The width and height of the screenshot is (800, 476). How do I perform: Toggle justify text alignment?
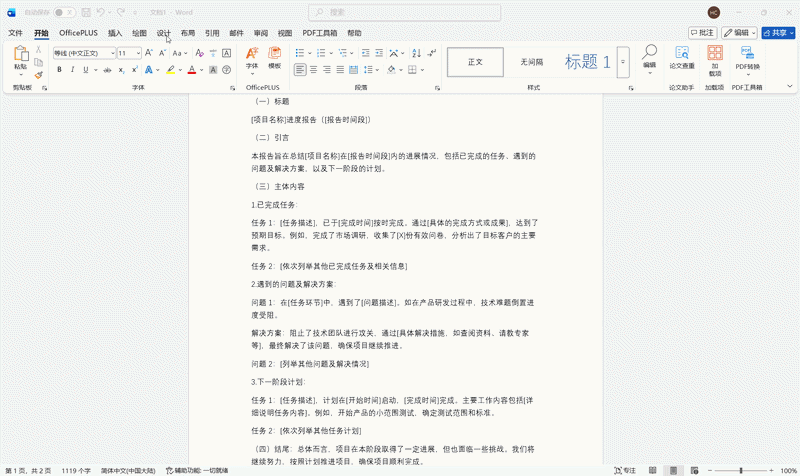(x=340, y=70)
